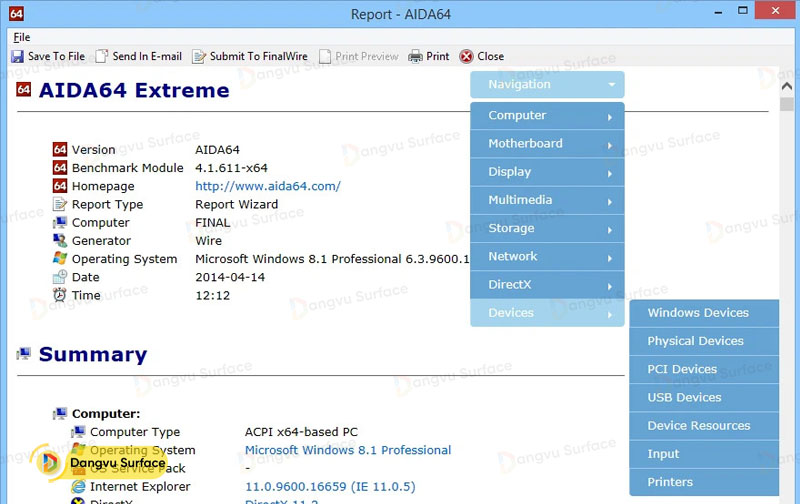Screen dimensions: 800x504
Task: Click the Save To File label
Action: click(56, 57)
